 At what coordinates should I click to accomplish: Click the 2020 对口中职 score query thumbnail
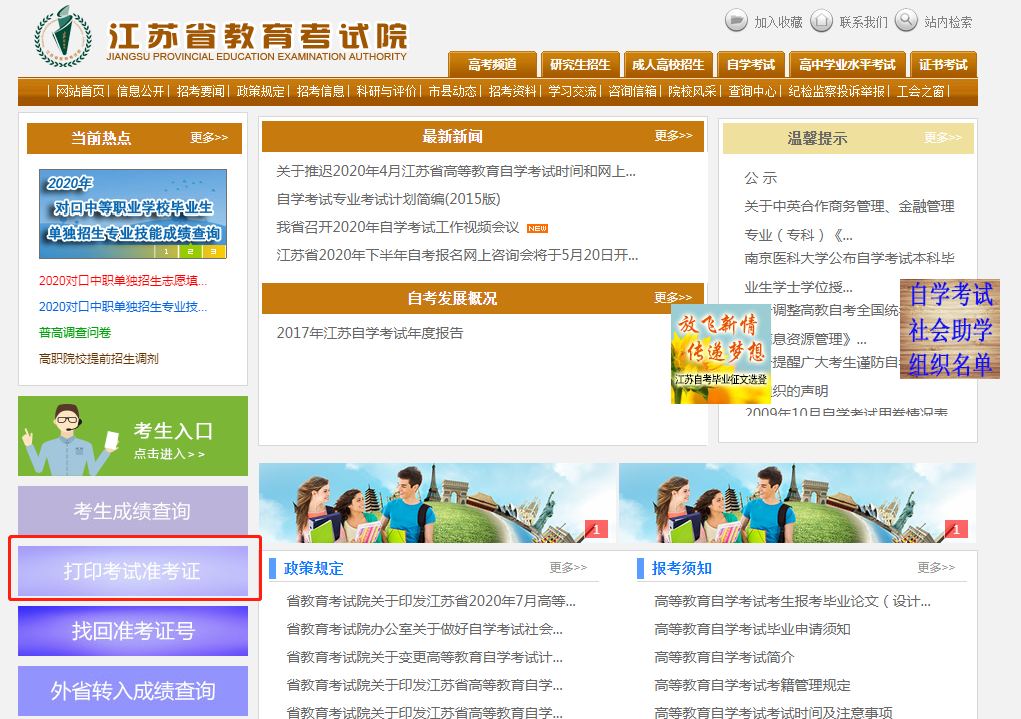click(132, 214)
